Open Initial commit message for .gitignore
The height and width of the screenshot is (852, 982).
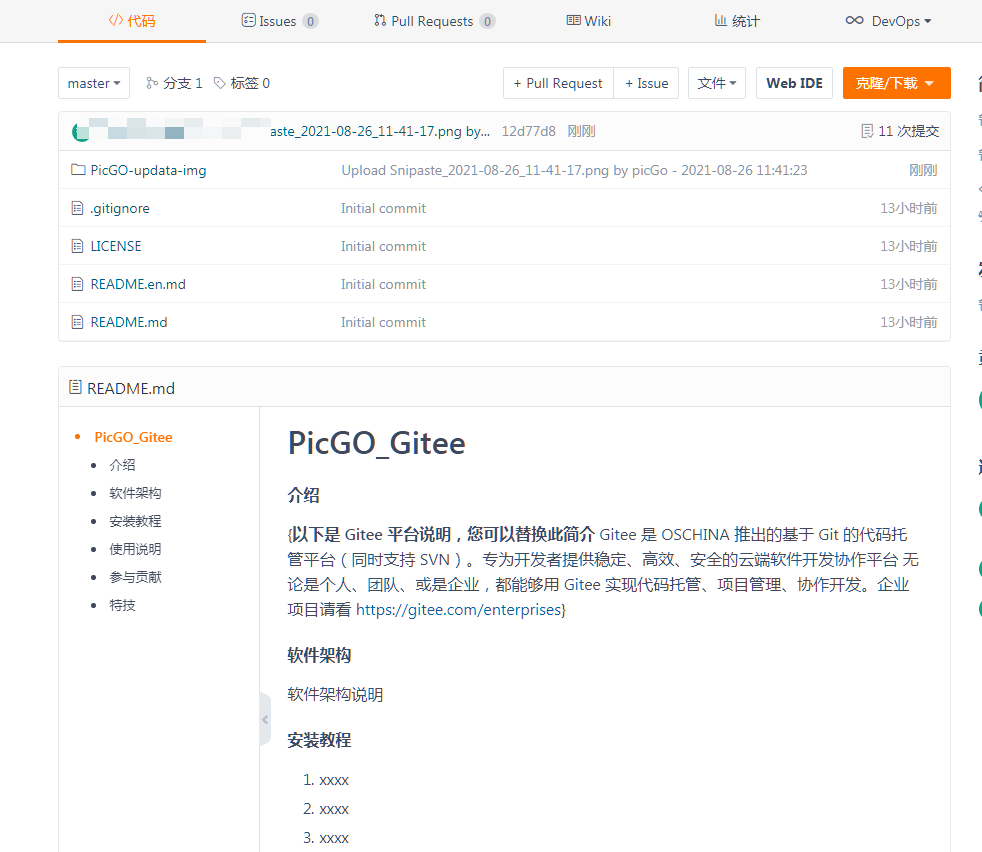pyautogui.click(x=383, y=209)
